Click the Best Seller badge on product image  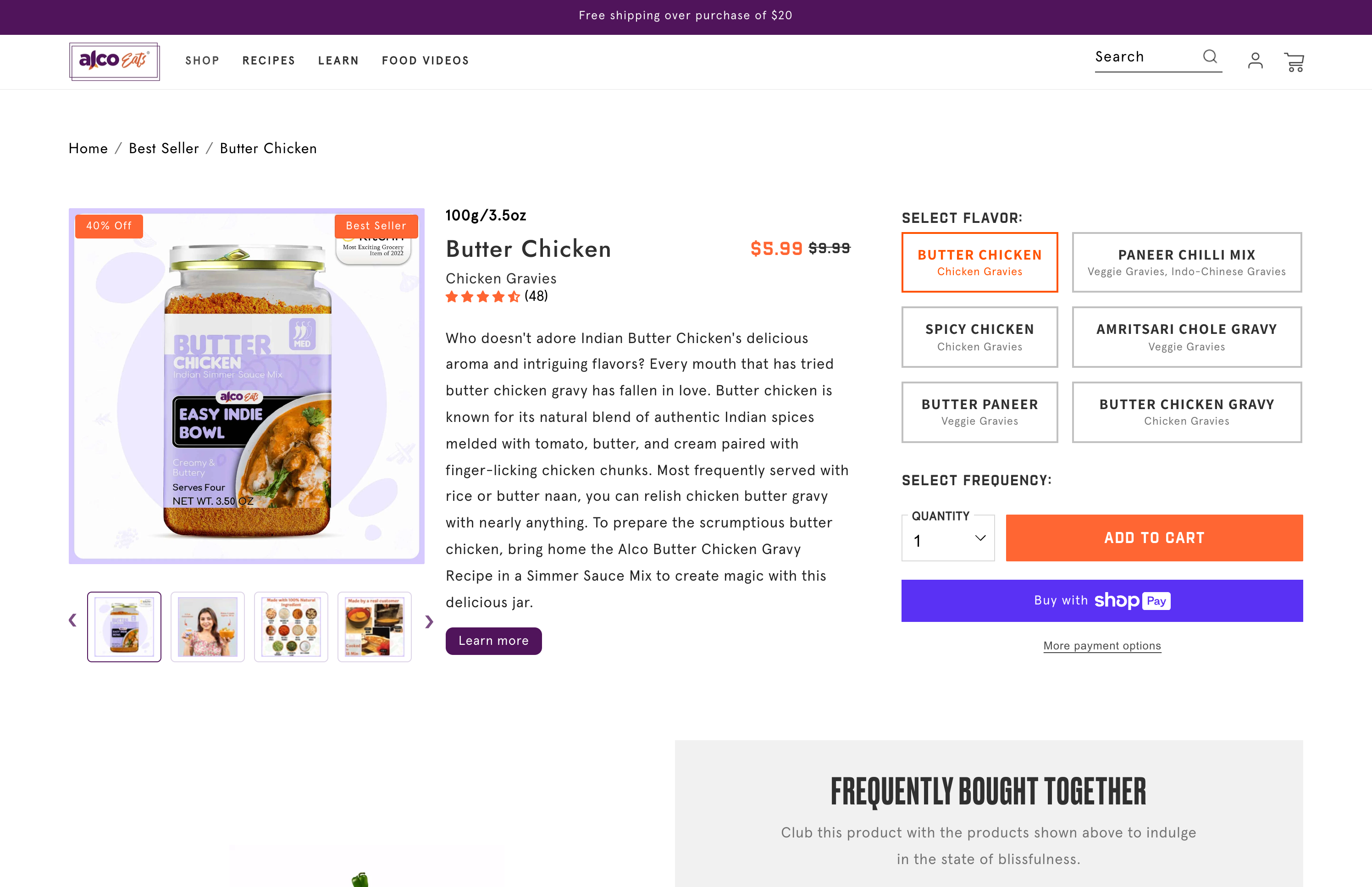click(x=376, y=226)
